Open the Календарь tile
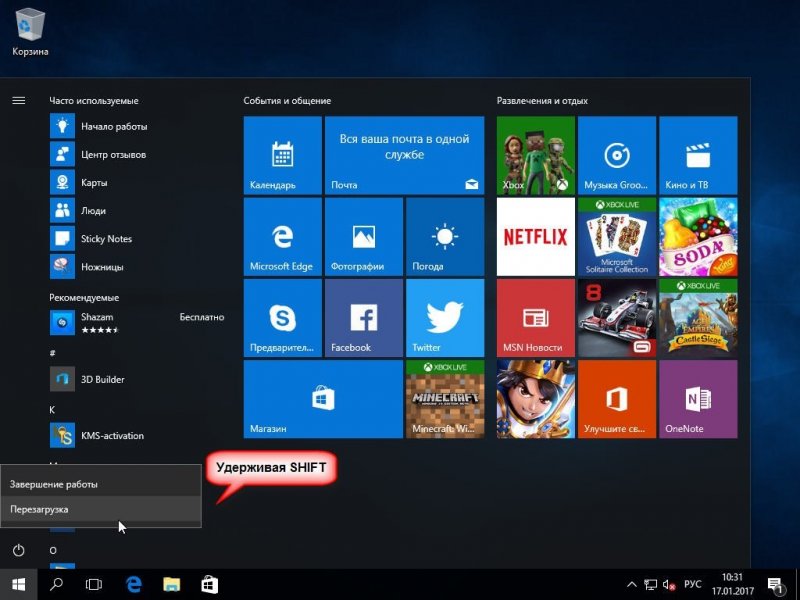This screenshot has width=800, height=600. 283,155
